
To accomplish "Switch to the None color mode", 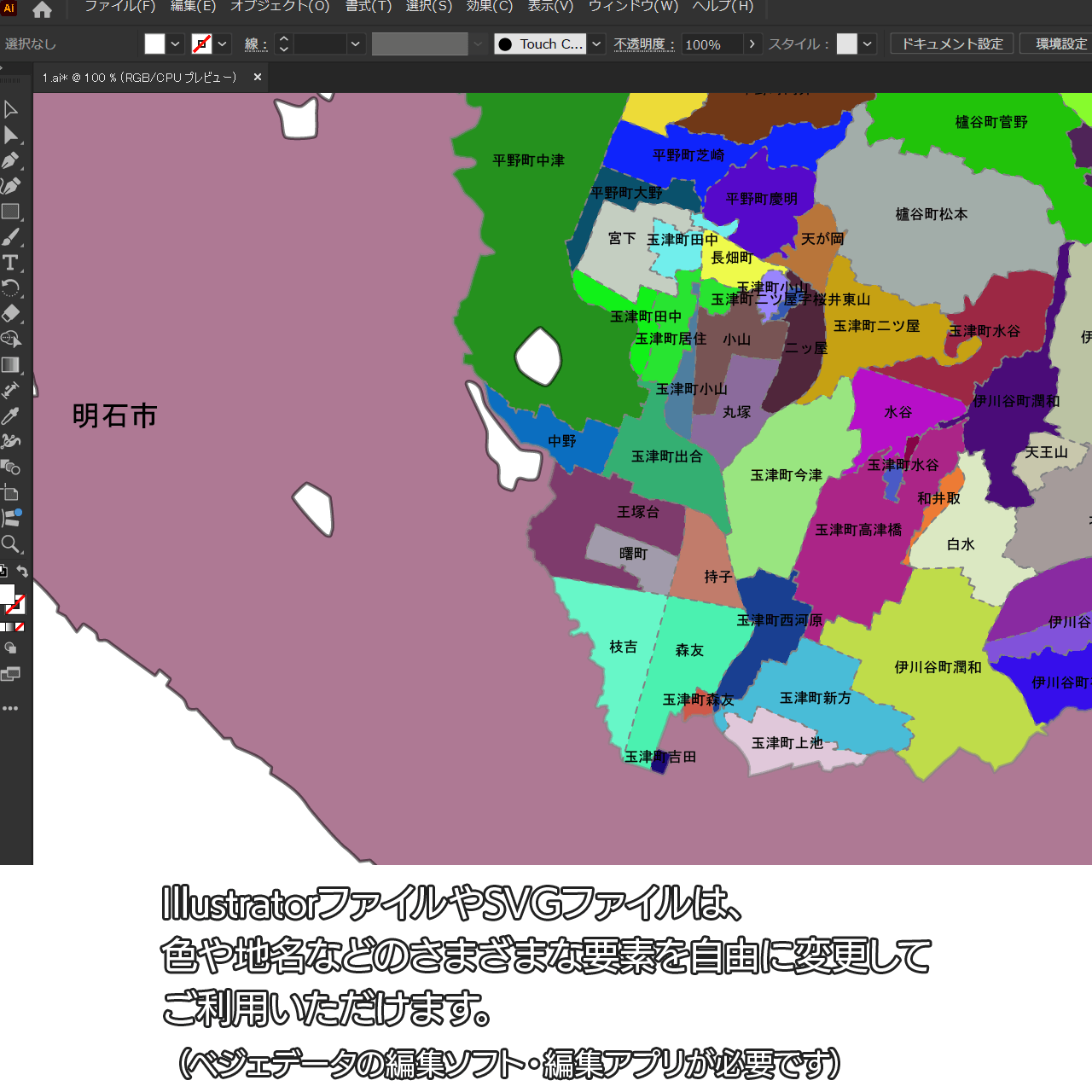I will point(20,627).
